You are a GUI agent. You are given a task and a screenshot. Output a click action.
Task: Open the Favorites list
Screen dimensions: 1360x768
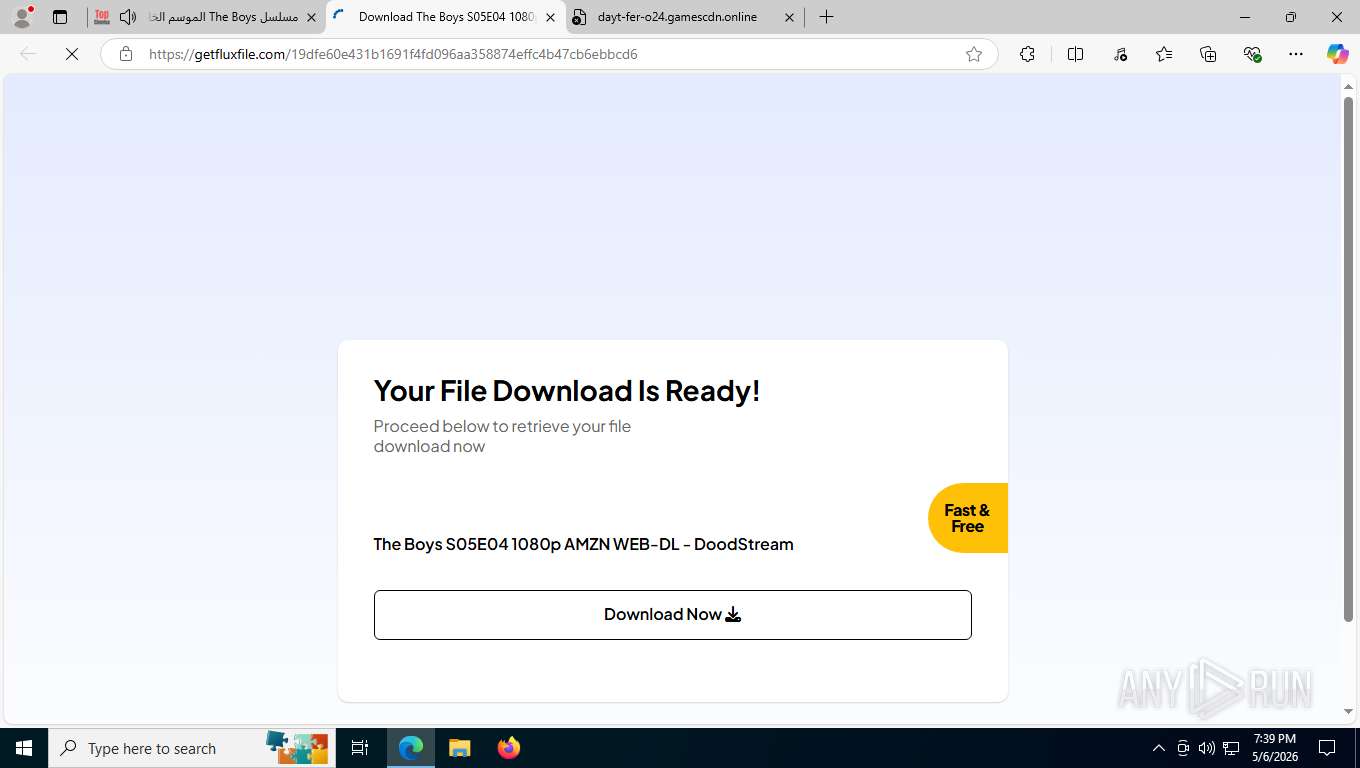[1163, 54]
